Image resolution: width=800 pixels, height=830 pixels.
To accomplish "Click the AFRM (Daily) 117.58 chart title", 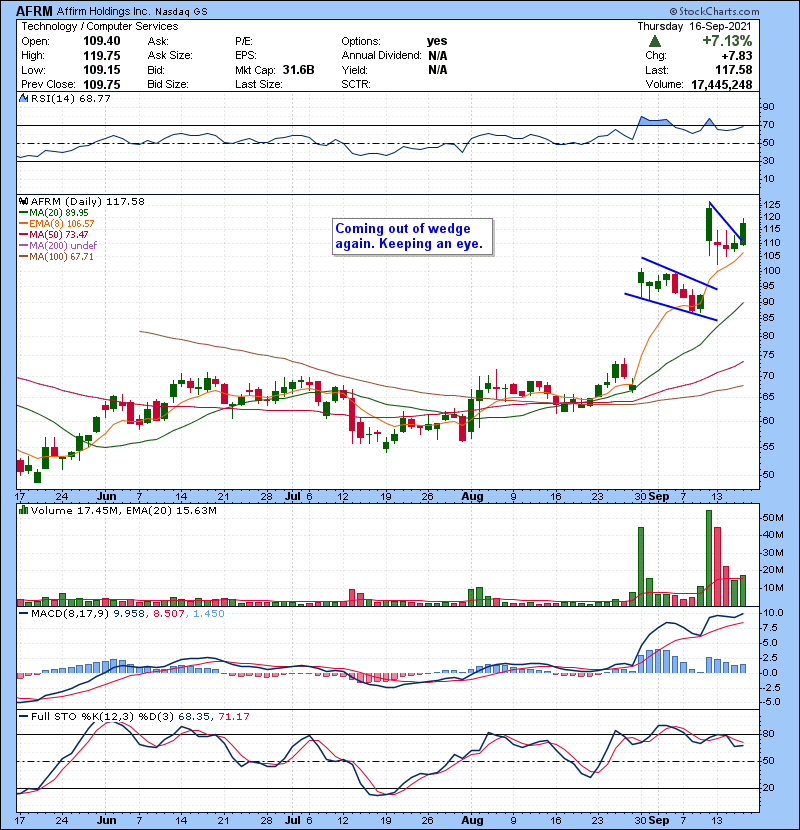I will point(87,201).
